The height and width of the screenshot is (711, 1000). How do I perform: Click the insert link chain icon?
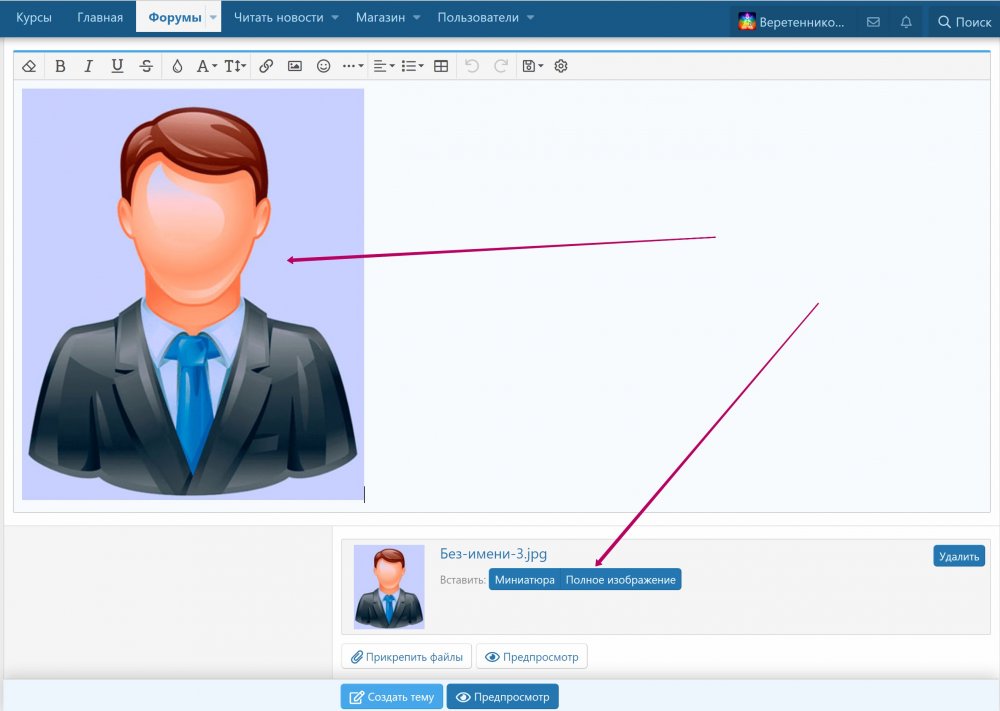click(266, 66)
